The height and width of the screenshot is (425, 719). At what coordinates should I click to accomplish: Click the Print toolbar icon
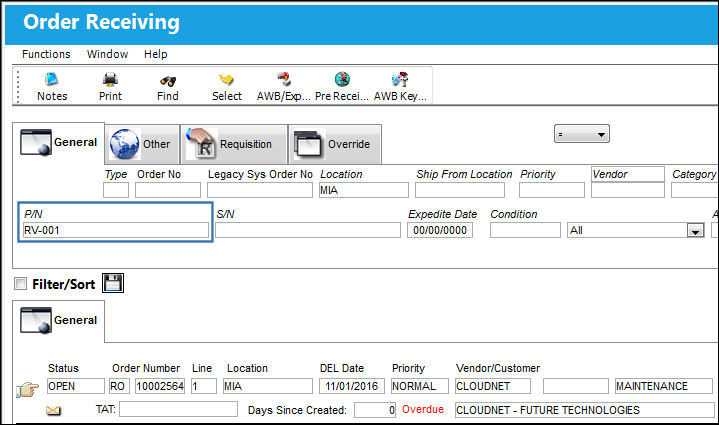110,80
